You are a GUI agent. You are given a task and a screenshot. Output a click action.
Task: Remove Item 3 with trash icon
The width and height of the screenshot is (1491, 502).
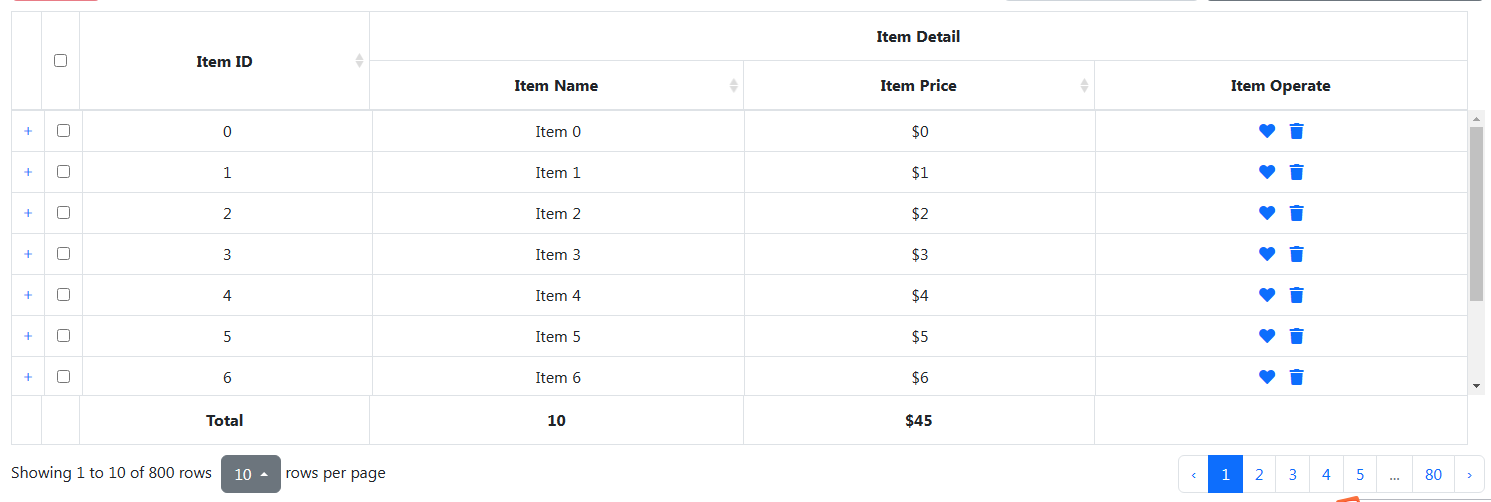click(x=1296, y=254)
